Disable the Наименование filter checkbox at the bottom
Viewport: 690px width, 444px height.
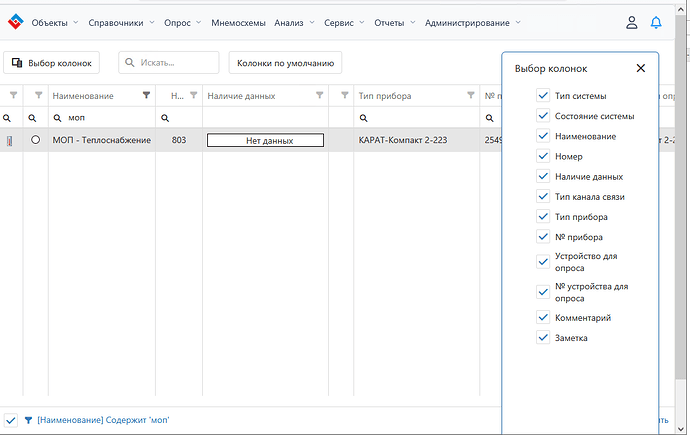click(x=11, y=420)
